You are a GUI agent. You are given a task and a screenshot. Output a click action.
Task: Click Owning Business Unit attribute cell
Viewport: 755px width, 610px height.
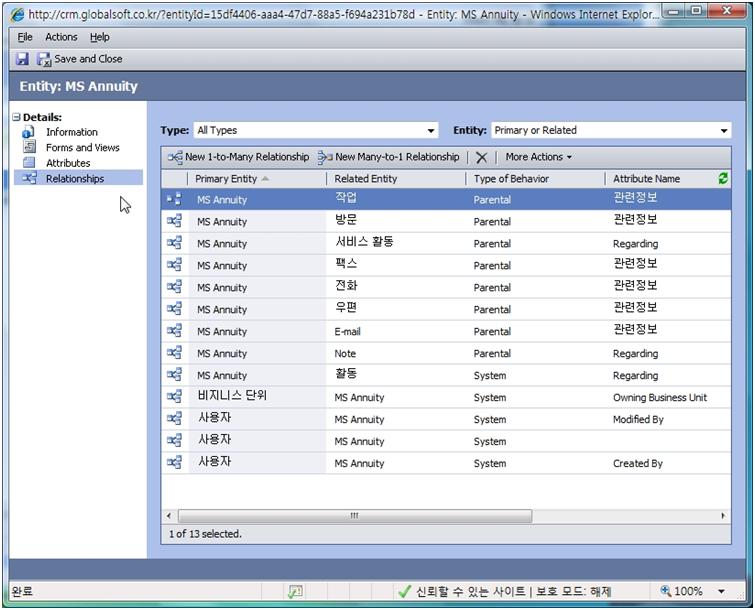click(660, 398)
